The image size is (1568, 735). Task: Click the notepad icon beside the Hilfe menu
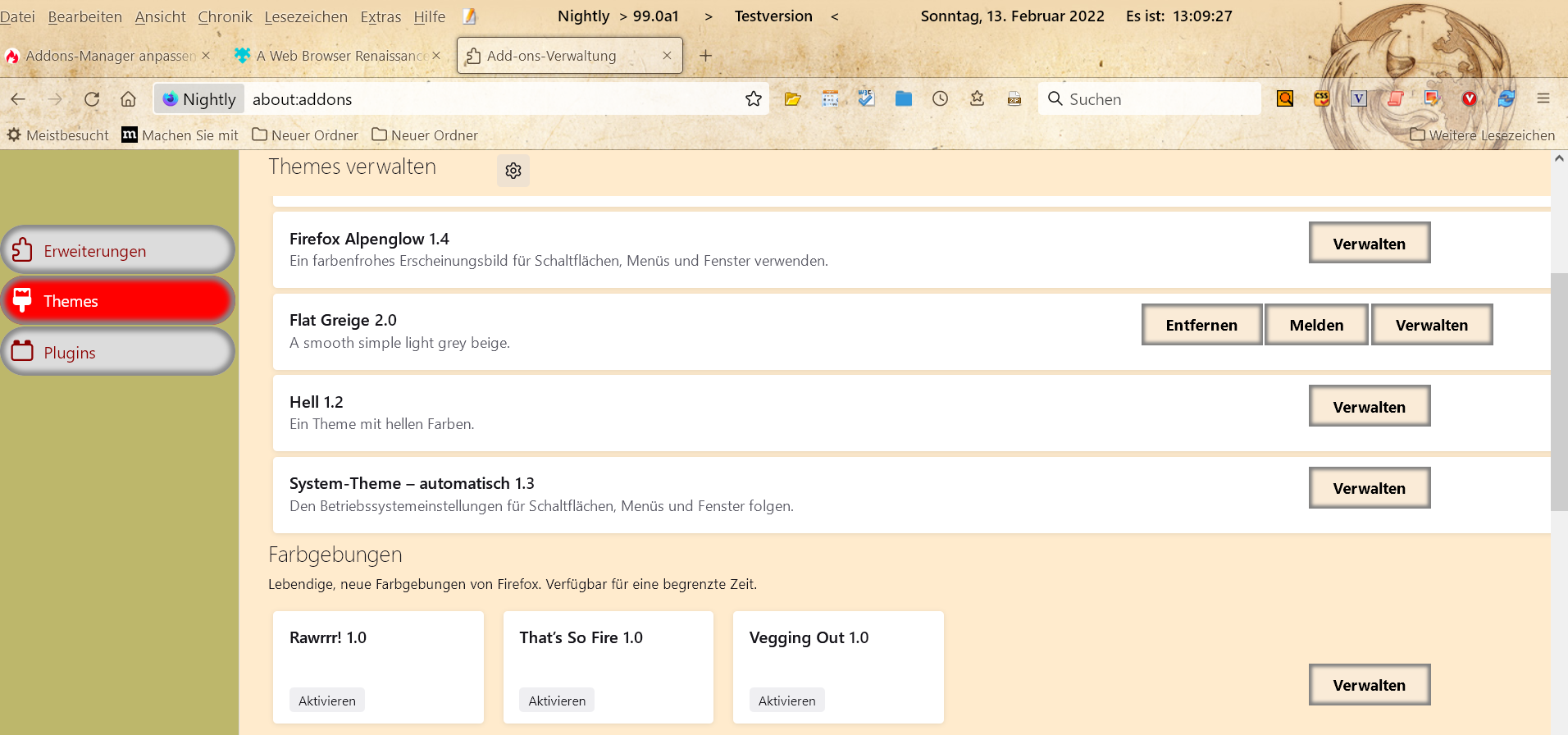pyautogui.click(x=470, y=16)
